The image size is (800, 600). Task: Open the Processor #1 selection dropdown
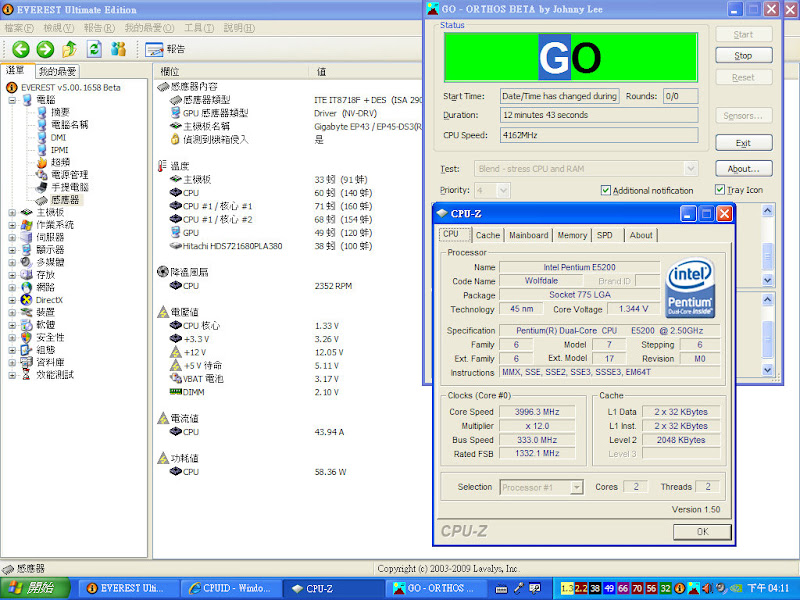tap(576, 487)
